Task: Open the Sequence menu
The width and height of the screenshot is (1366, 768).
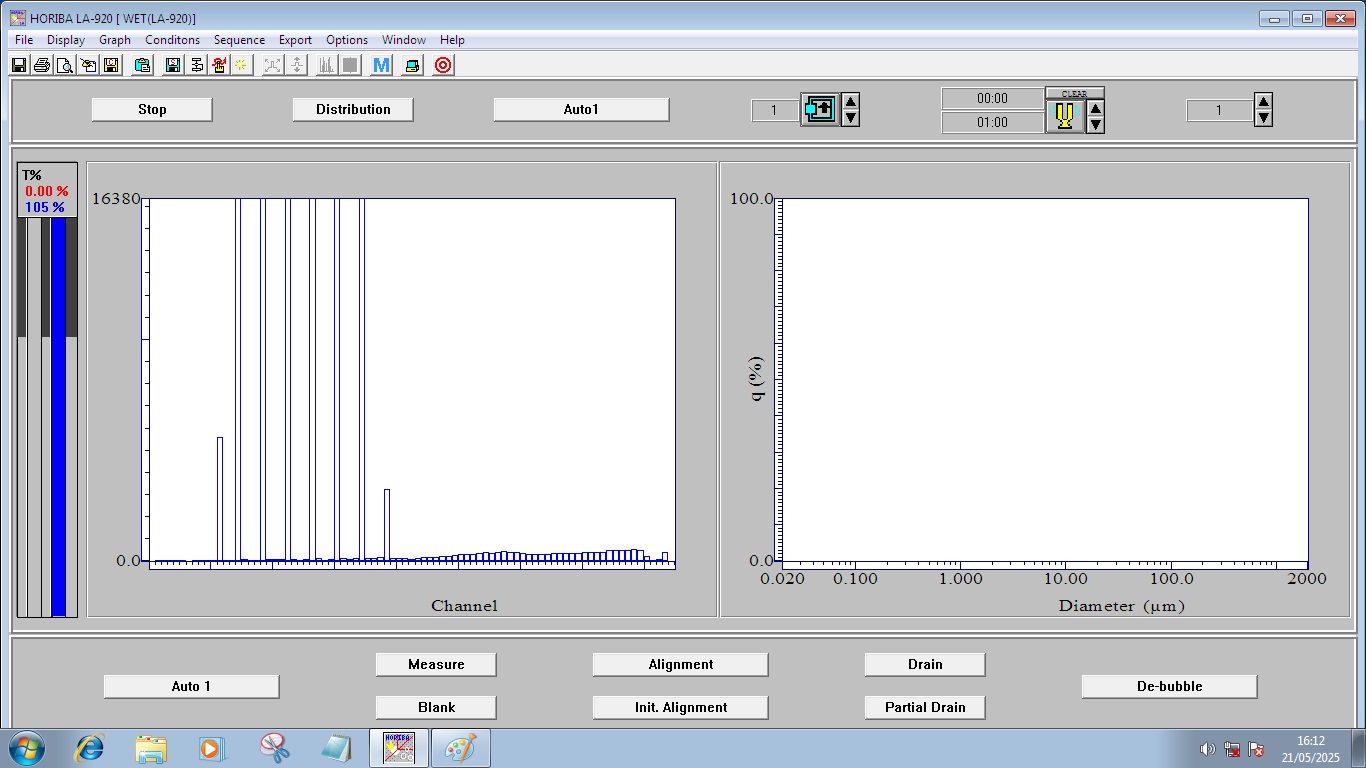Action: [239, 40]
